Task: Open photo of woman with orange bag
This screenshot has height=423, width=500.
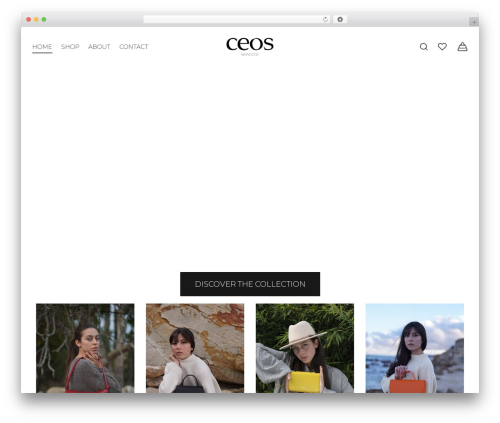Action: (415, 348)
